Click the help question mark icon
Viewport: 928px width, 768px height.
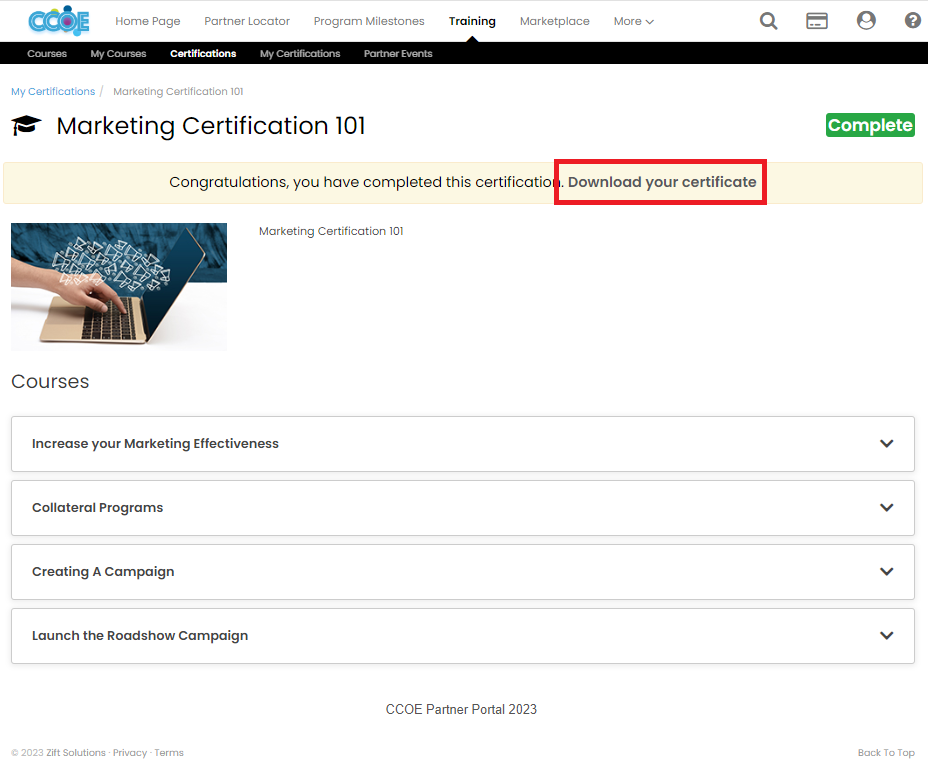(x=913, y=21)
